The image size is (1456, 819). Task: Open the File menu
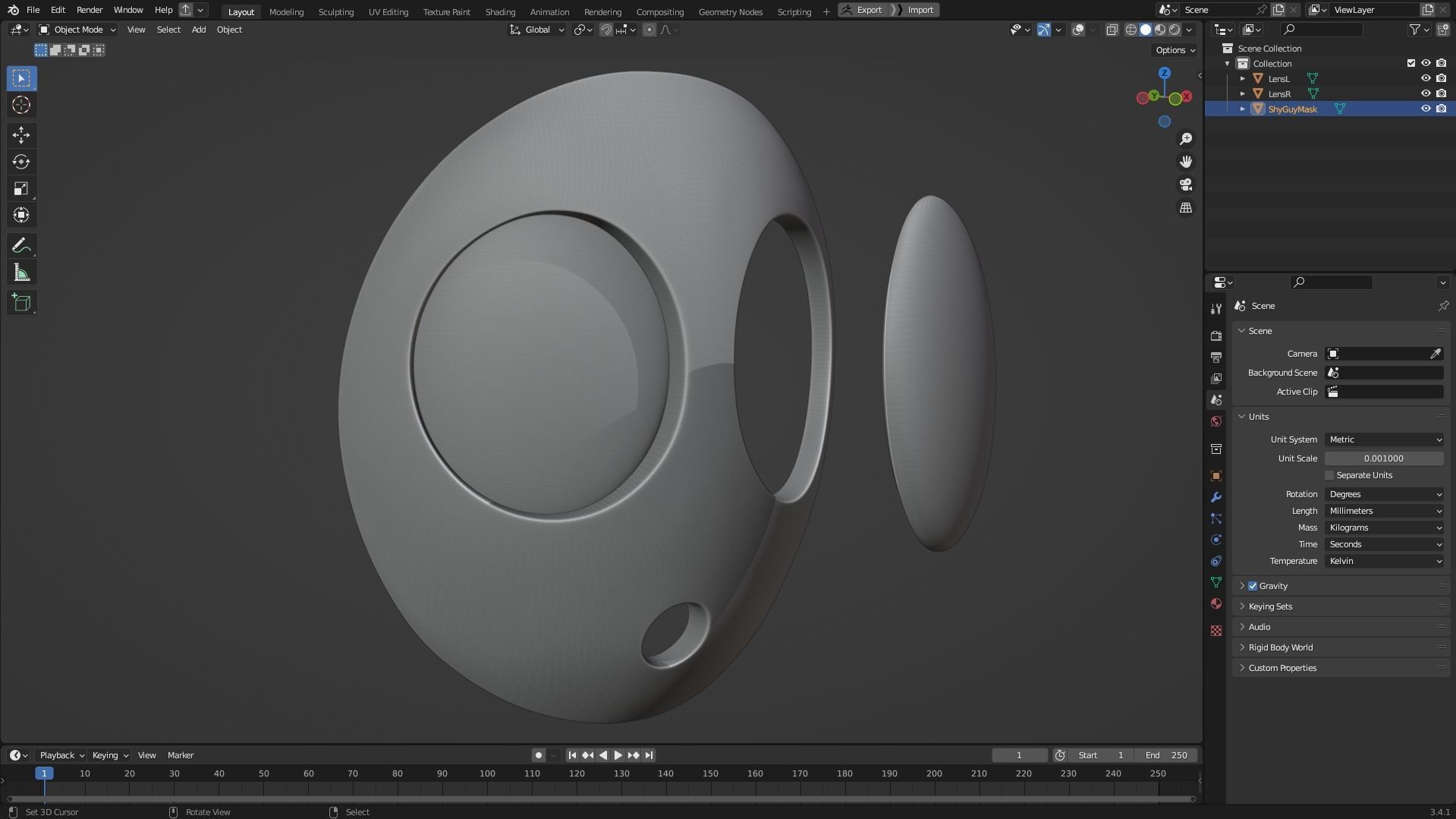33,10
